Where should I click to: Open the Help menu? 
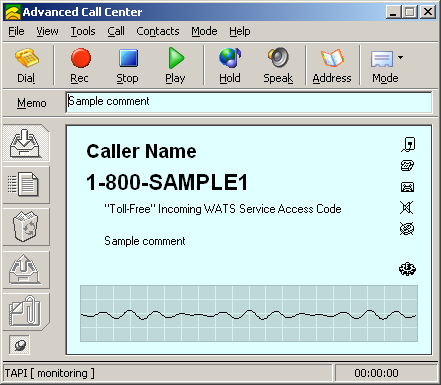(x=240, y=31)
